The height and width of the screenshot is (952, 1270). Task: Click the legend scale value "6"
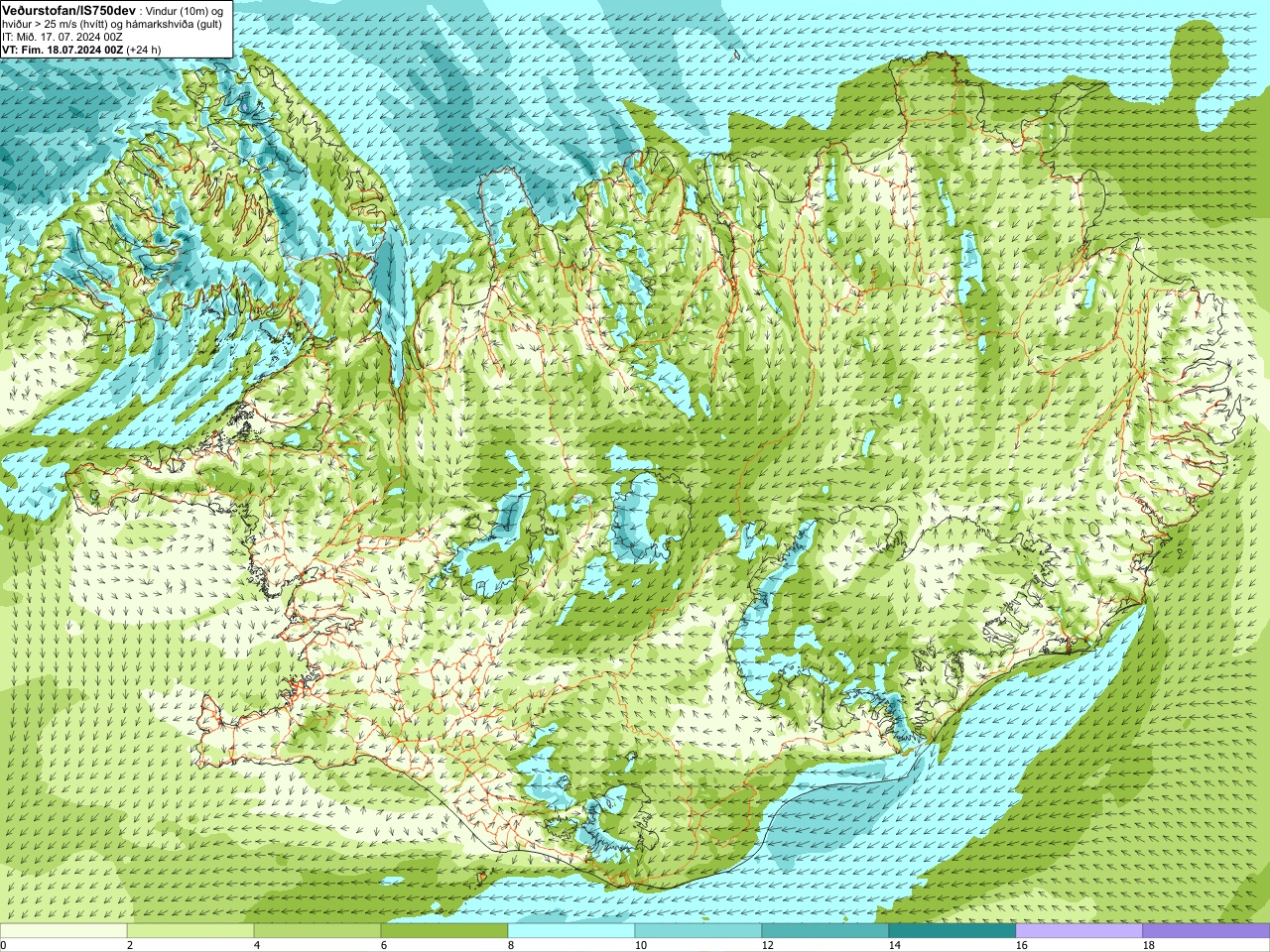[x=384, y=946]
